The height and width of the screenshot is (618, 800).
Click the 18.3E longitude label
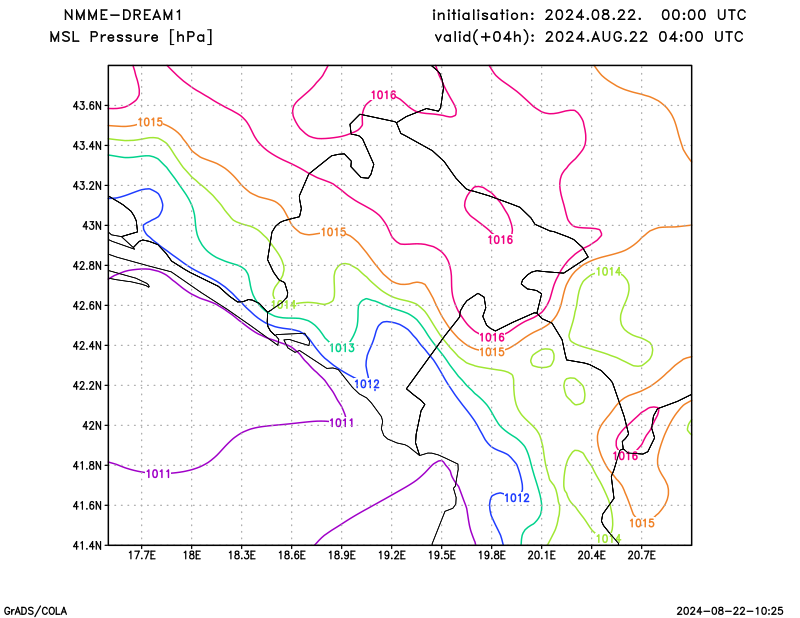point(241,555)
